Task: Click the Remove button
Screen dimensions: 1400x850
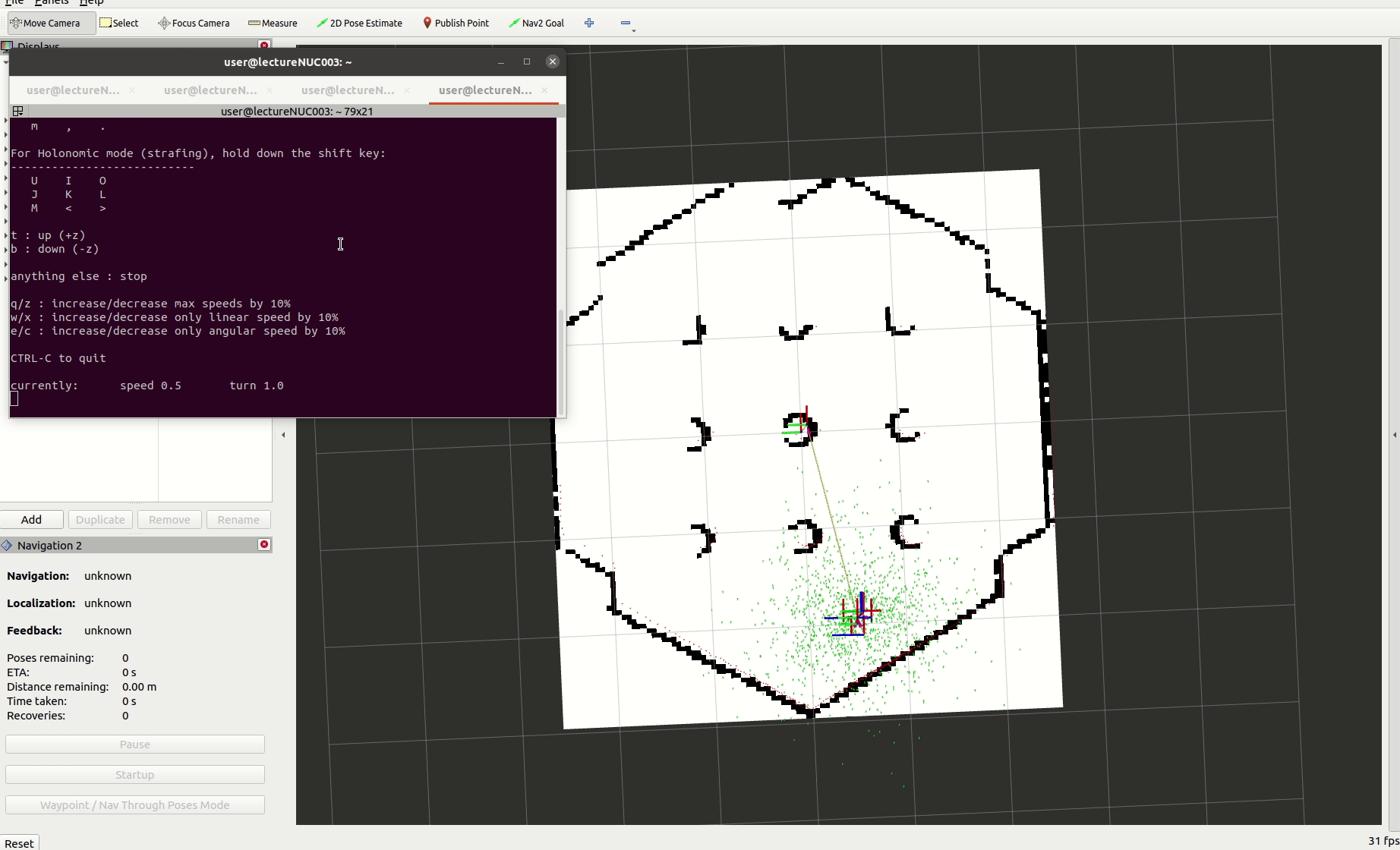Action: click(x=169, y=519)
